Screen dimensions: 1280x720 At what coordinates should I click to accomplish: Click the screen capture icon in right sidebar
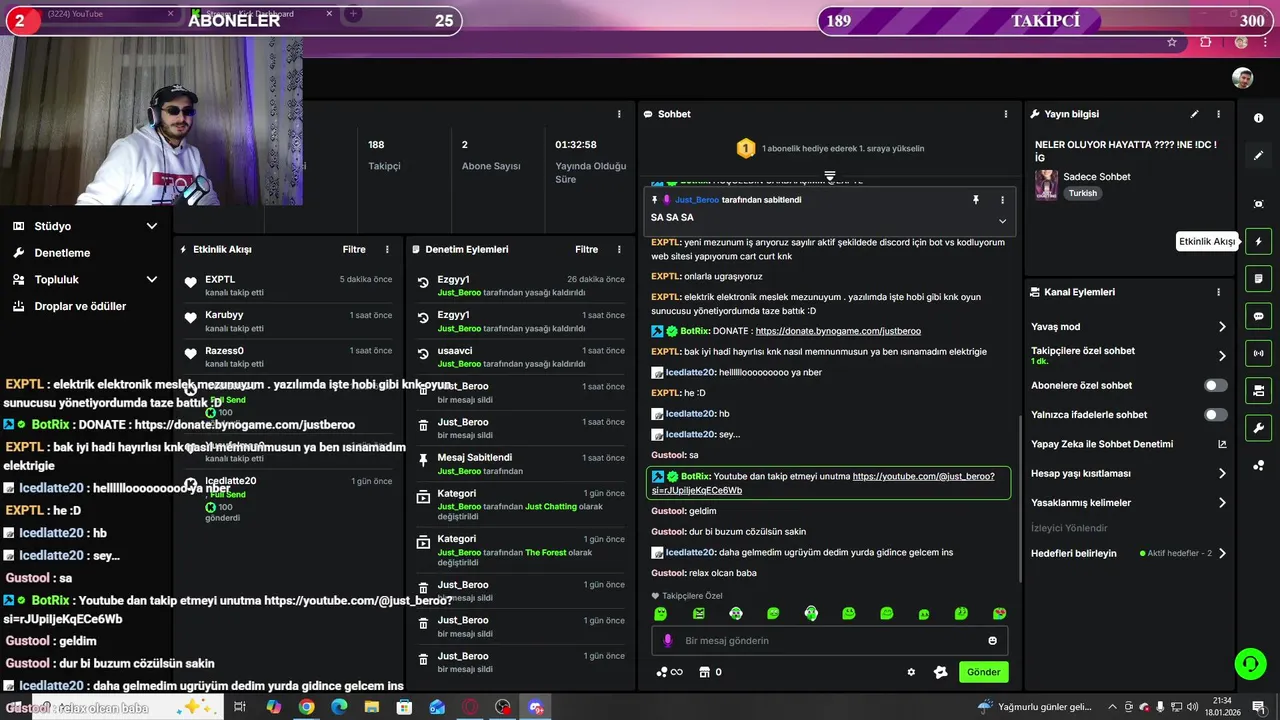pyautogui.click(x=1258, y=204)
